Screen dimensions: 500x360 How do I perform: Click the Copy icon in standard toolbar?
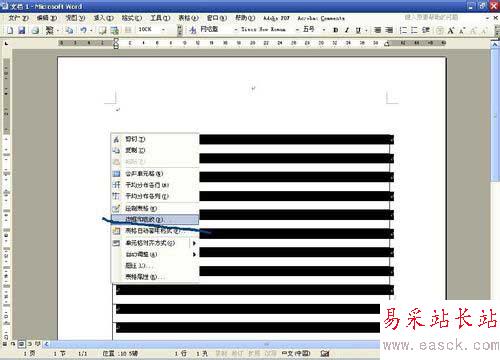tap(69, 30)
